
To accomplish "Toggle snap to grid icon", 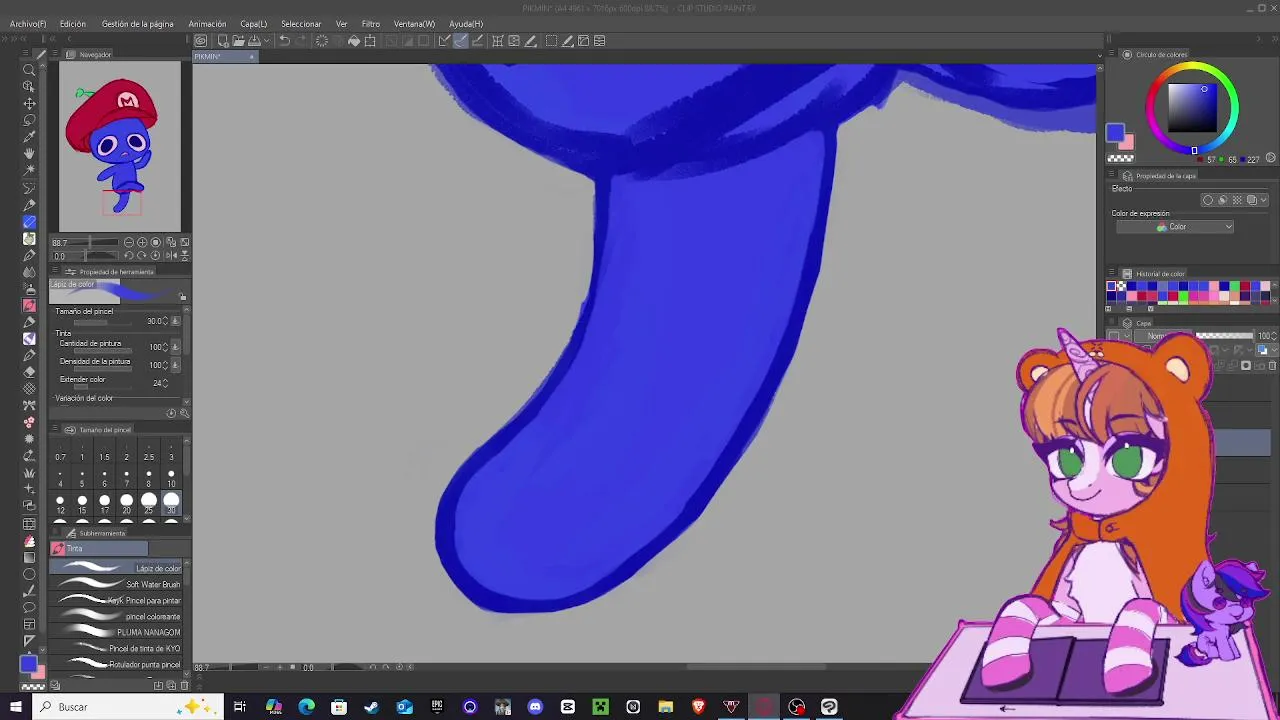I will 478,41.
